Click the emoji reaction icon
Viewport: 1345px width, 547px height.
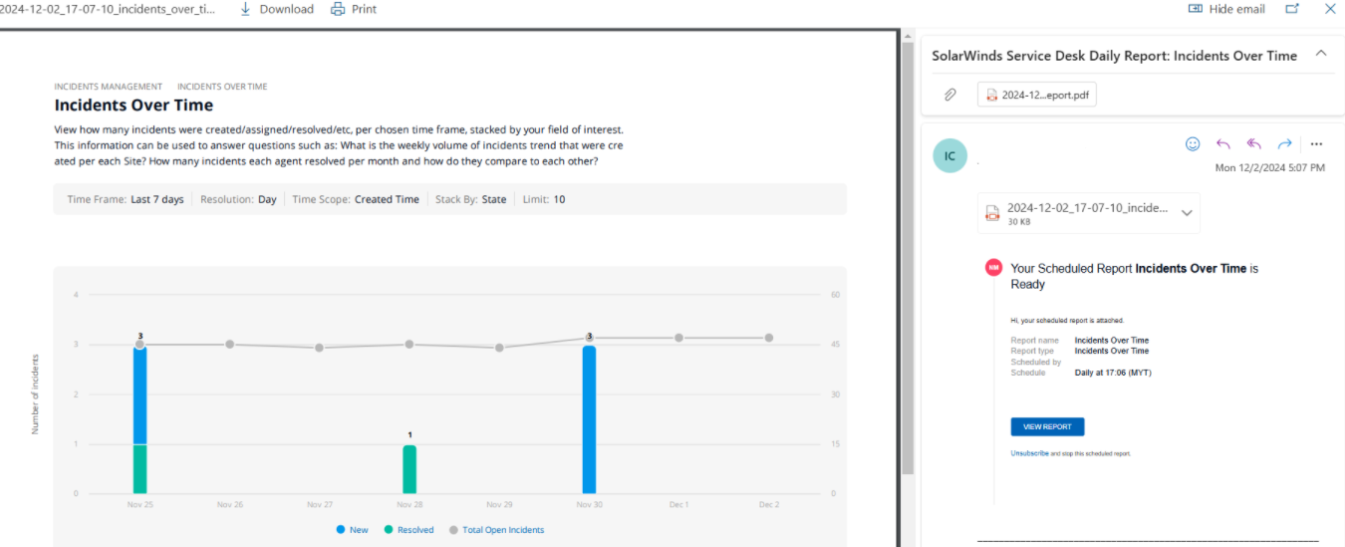1192,144
